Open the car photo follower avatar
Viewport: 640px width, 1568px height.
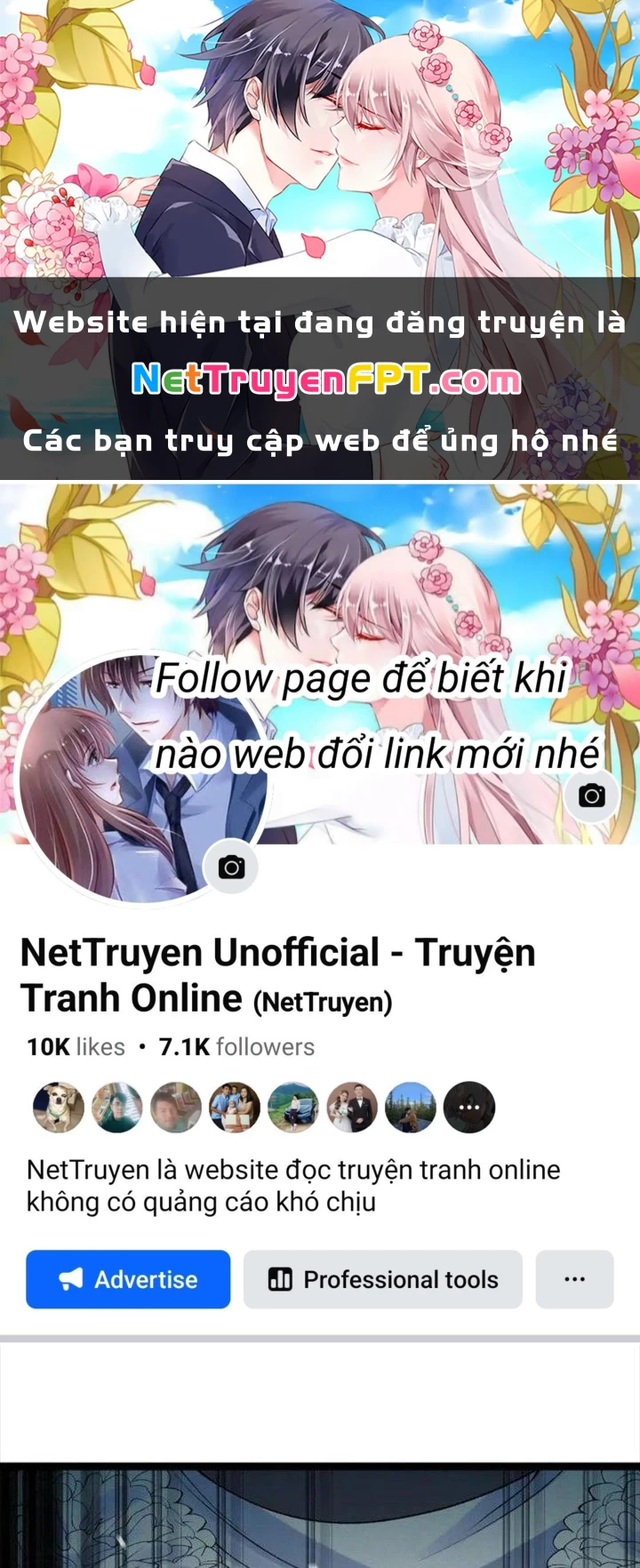pyautogui.click(x=293, y=1107)
